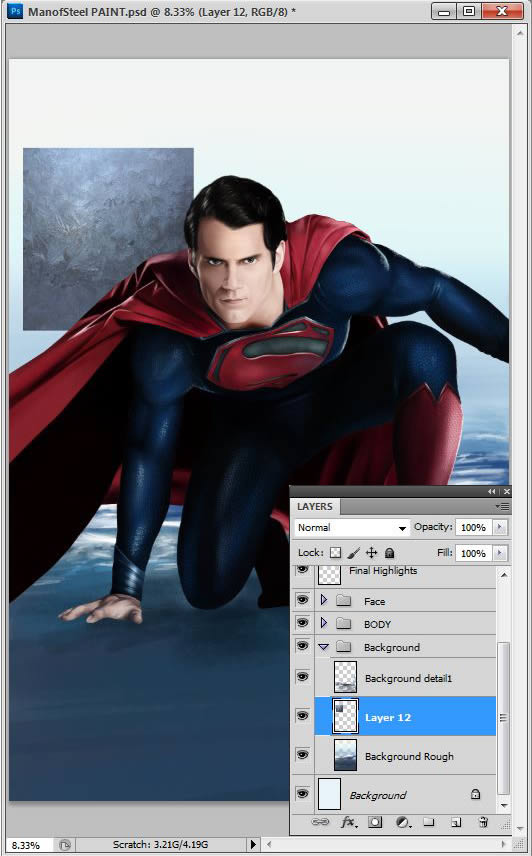The height and width of the screenshot is (856, 532).
Task: Select the Face group name
Action: (x=374, y=602)
